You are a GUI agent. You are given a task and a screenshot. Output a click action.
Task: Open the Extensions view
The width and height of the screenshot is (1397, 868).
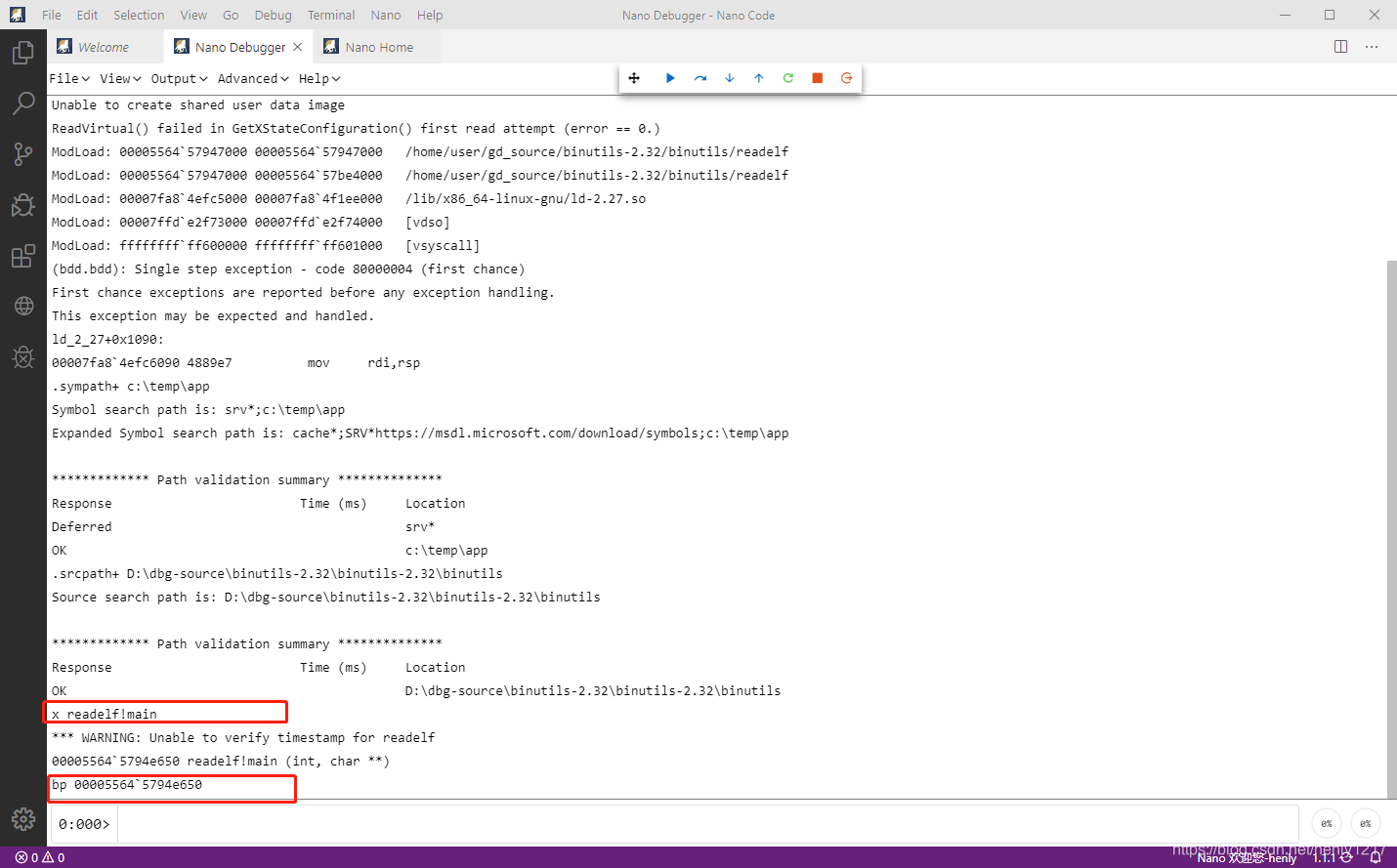[x=23, y=256]
